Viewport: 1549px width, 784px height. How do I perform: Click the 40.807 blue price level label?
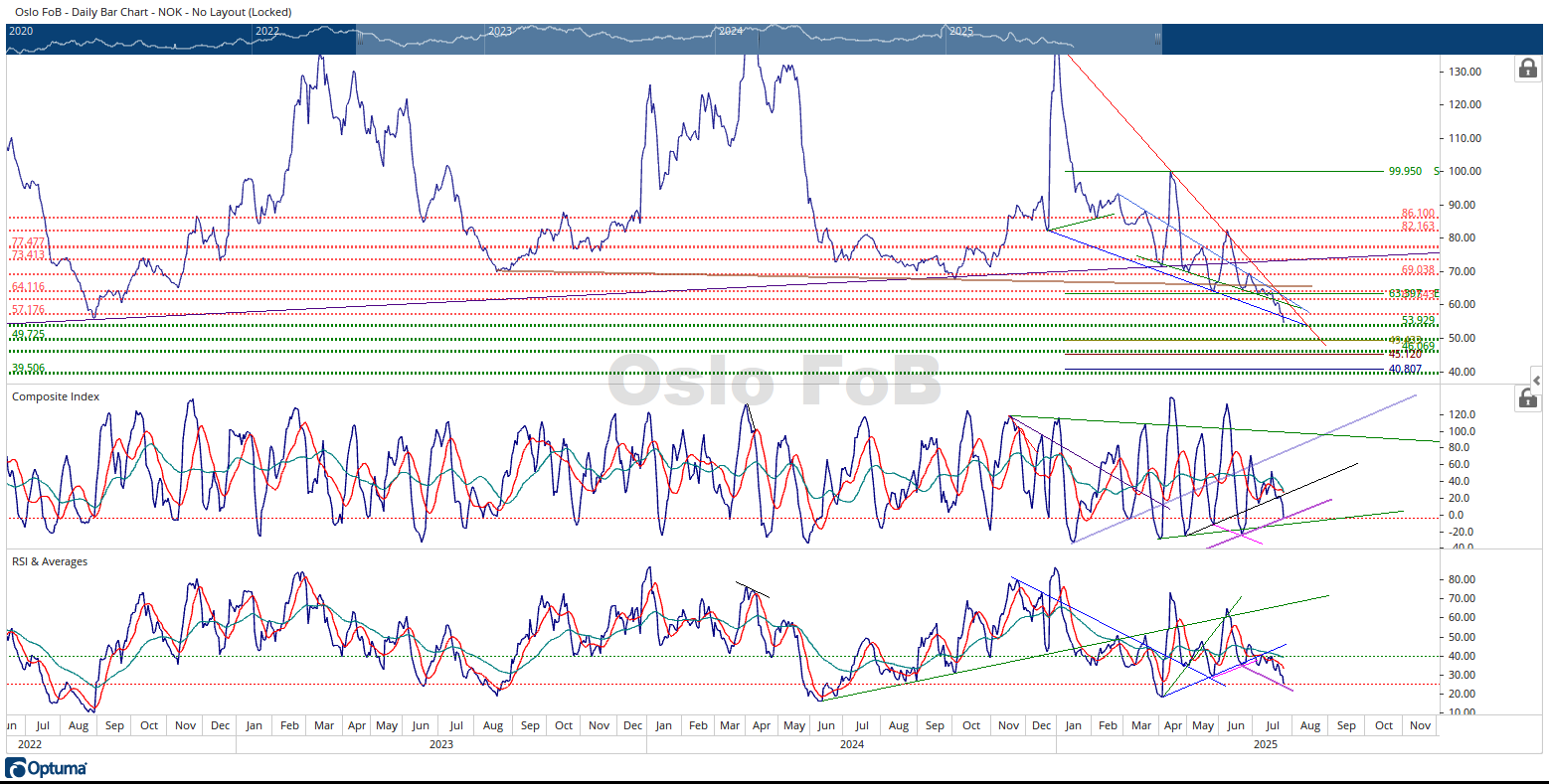point(1405,369)
